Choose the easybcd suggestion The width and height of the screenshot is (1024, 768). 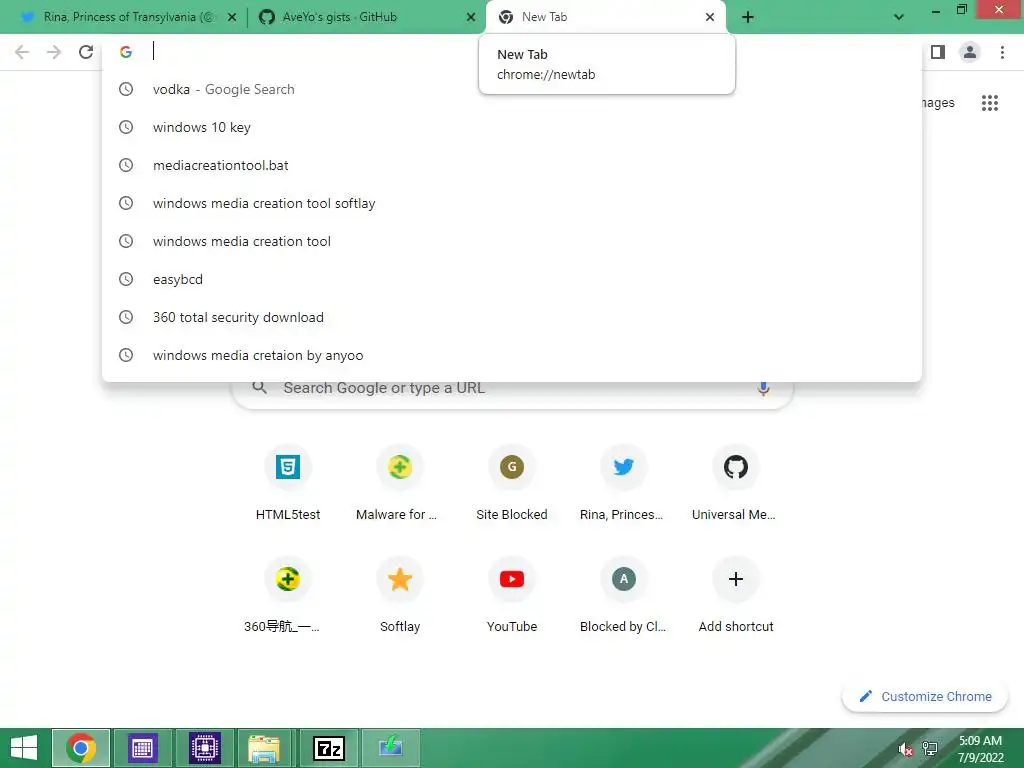(512, 279)
